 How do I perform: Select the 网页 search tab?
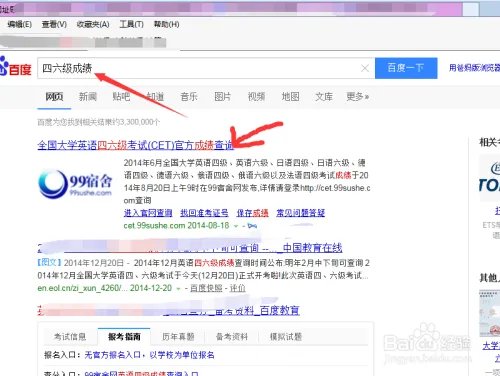[54, 97]
